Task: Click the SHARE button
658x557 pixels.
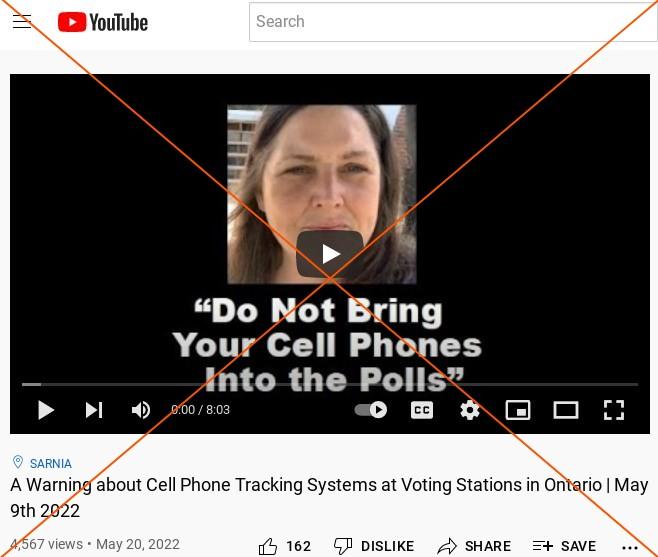Action: coord(474,546)
